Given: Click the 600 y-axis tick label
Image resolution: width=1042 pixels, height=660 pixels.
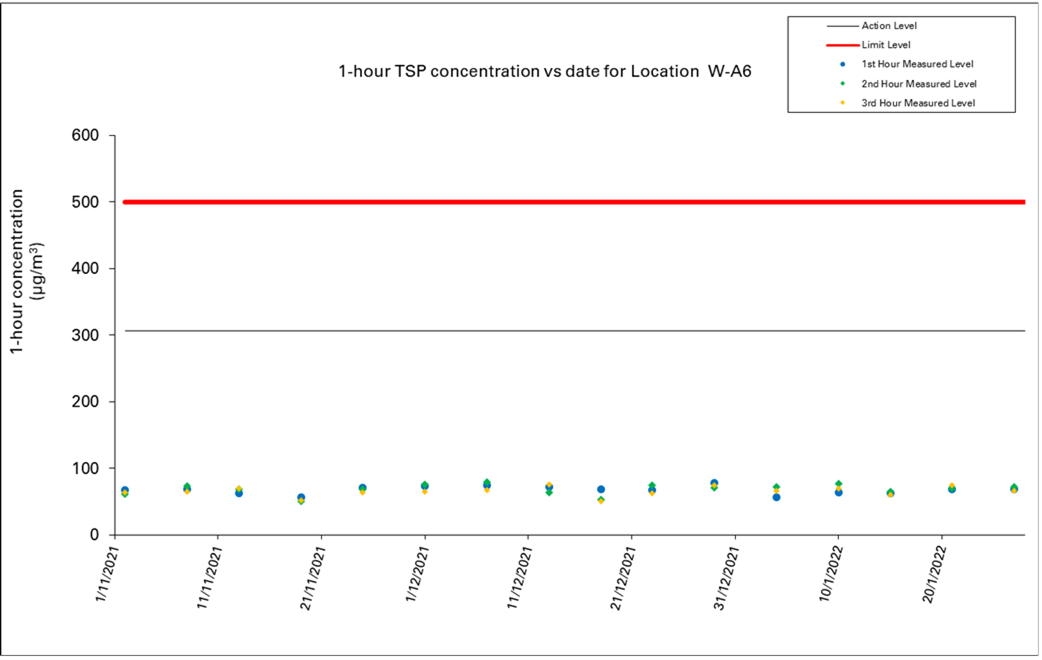Looking at the screenshot, I should 86,136.
